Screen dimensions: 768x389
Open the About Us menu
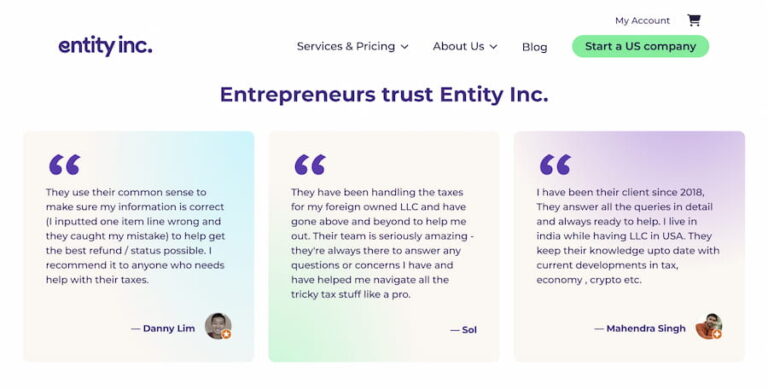tap(465, 47)
